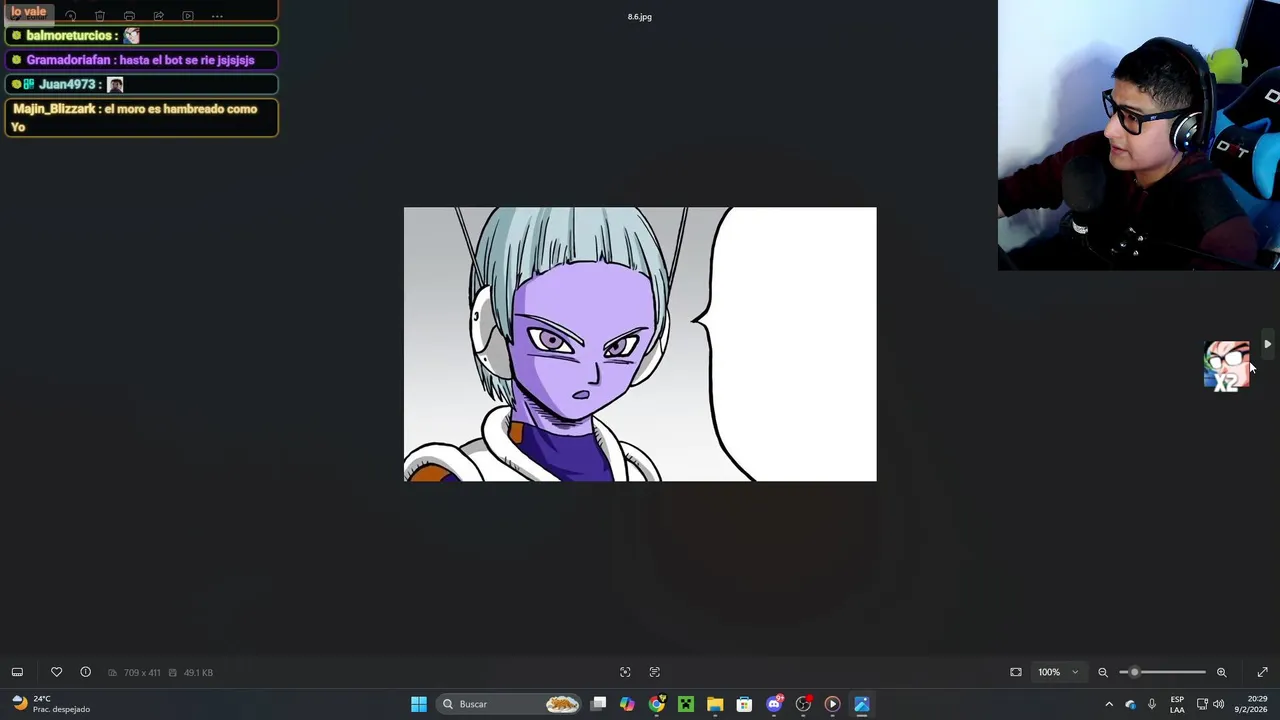1280x720 pixels.
Task: Zoom in with the plus magnifier
Action: coord(1221,672)
